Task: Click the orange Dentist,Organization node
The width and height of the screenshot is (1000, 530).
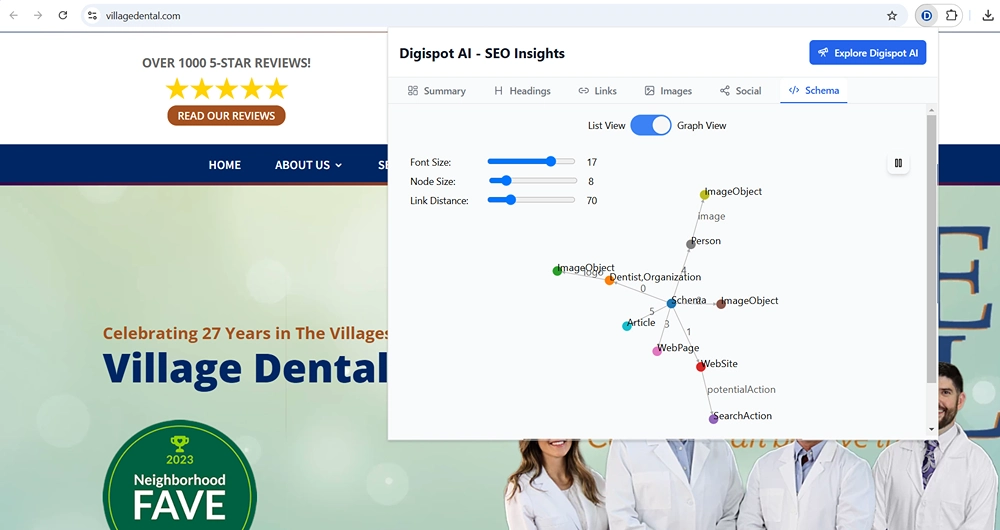Action: point(609,280)
